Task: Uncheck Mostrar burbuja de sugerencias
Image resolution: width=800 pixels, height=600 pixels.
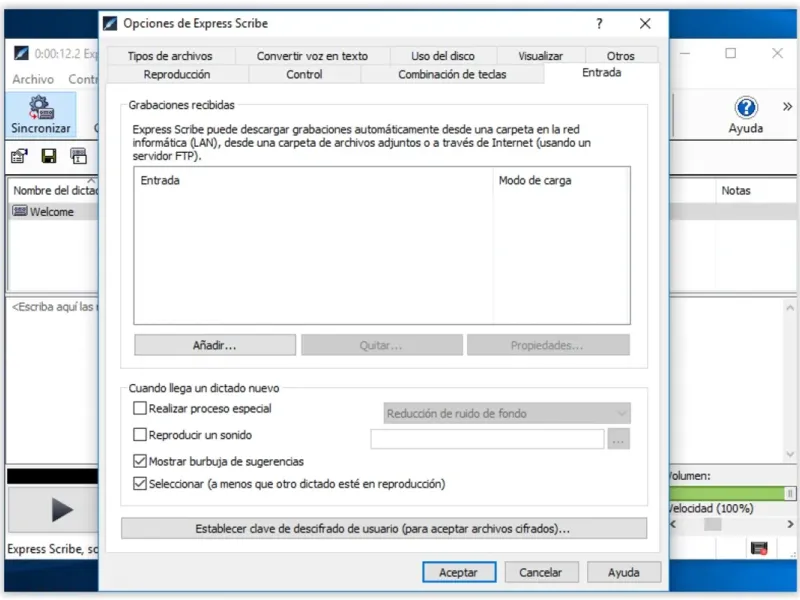Action: pyautogui.click(x=139, y=461)
